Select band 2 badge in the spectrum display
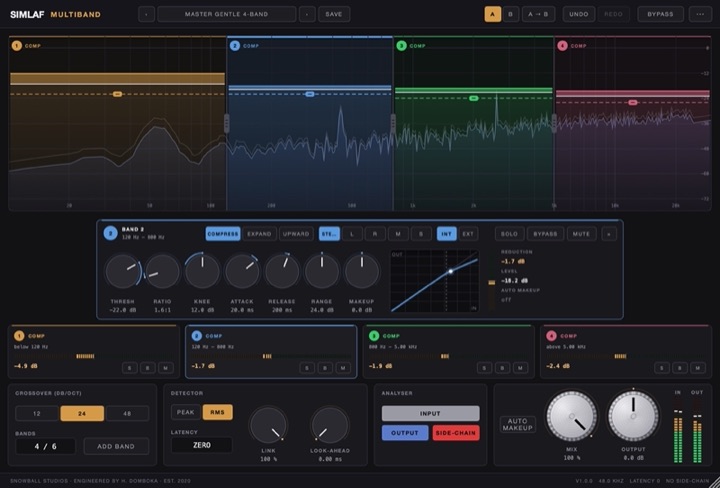The width and height of the screenshot is (720, 488). click(x=235, y=46)
